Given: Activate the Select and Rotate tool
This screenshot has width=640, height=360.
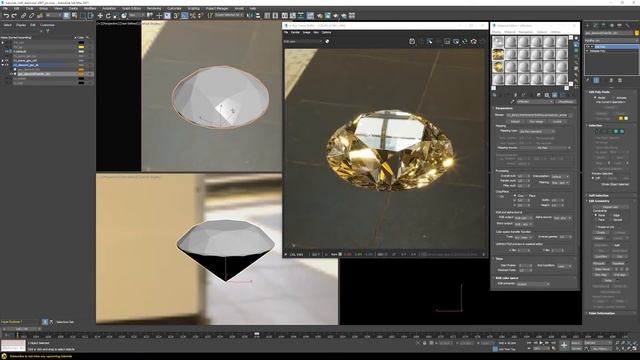Looking at the screenshot, I should pyautogui.click(x=108, y=16).
